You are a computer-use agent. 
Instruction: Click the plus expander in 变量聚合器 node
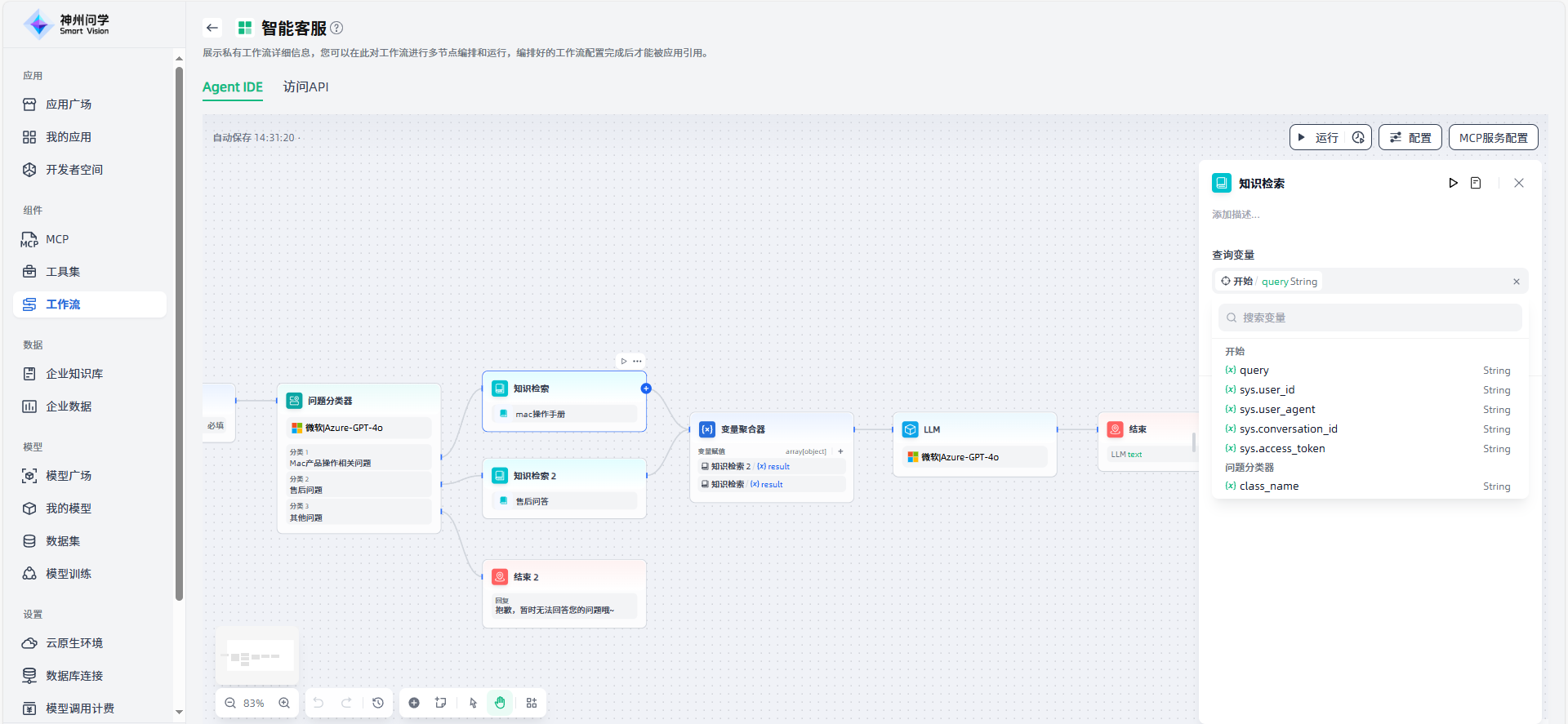pos(840,451)
